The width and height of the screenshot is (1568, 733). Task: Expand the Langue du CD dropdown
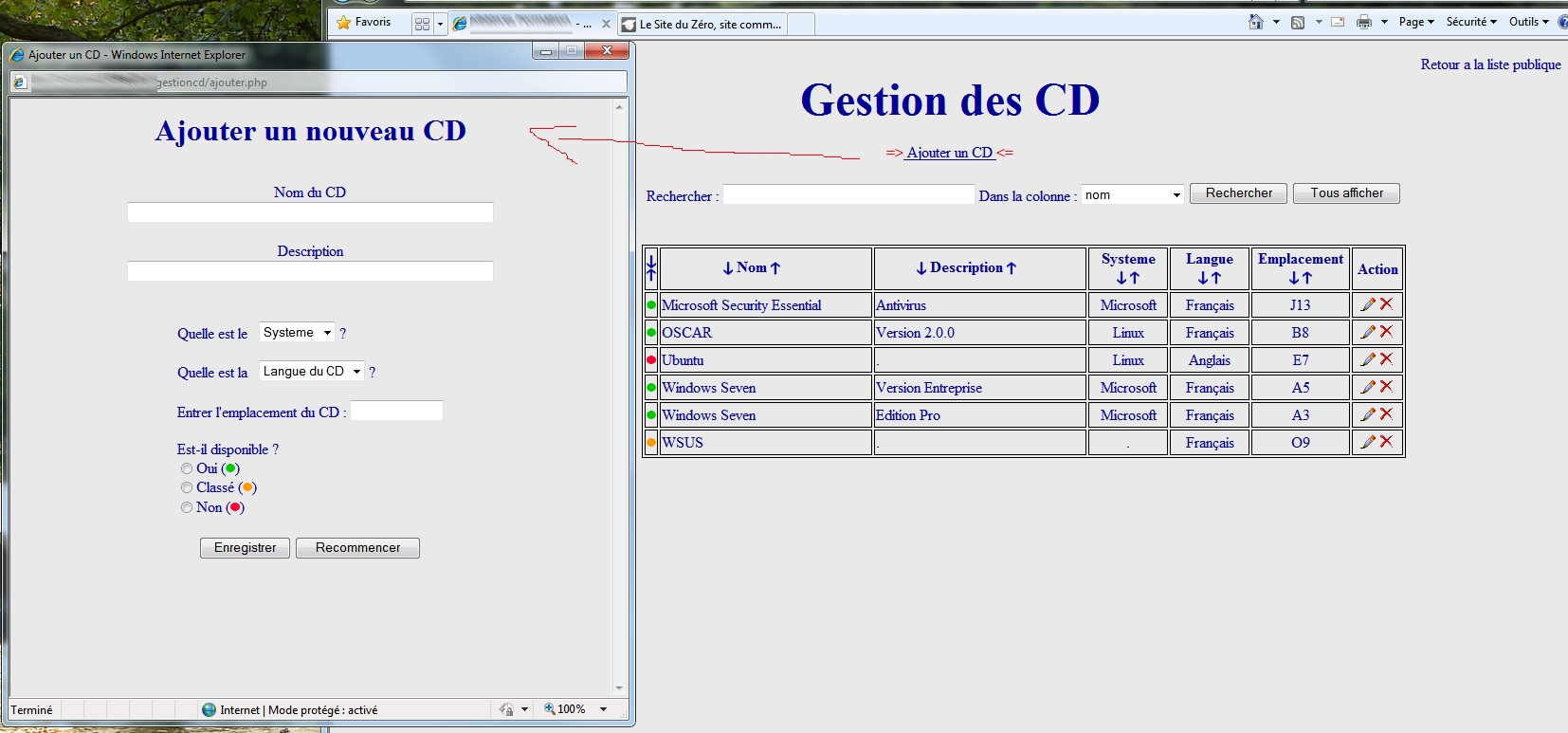[311, 372]
